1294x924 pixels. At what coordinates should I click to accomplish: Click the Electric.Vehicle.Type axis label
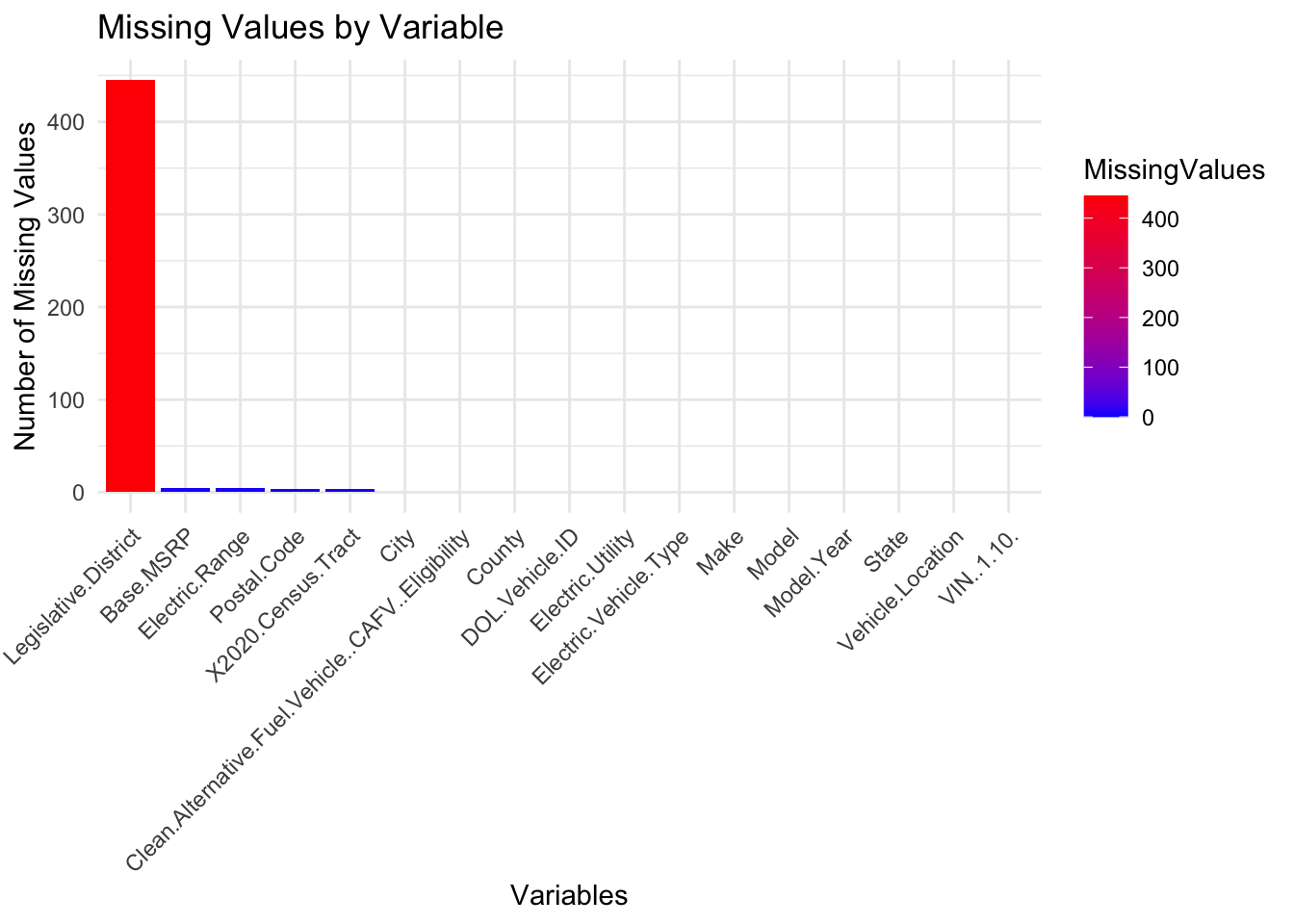pos(611,607)
